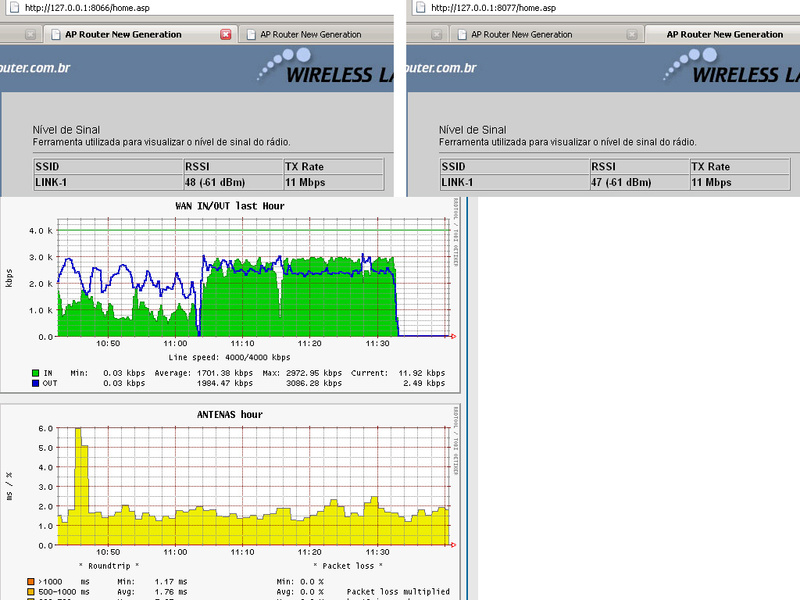Close the active tab with the red X

[x=225, y=34]
